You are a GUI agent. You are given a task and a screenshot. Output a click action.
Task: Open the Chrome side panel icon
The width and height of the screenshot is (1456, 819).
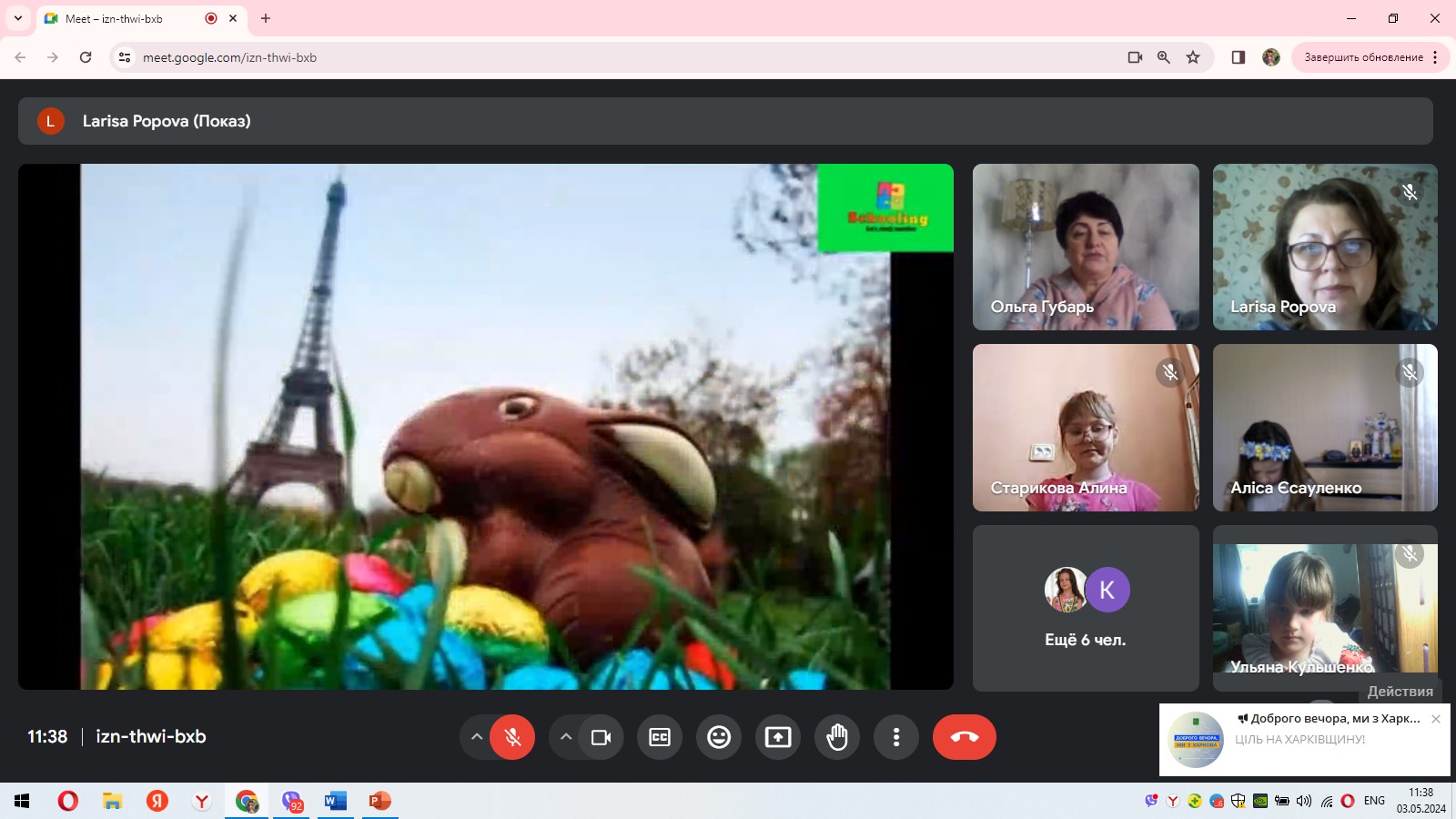tap(1239, 57)
